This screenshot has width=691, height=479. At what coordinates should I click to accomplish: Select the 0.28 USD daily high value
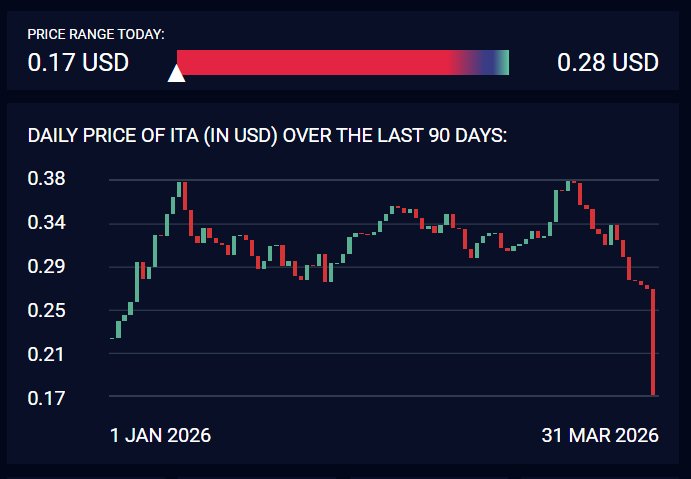point(608,63)
